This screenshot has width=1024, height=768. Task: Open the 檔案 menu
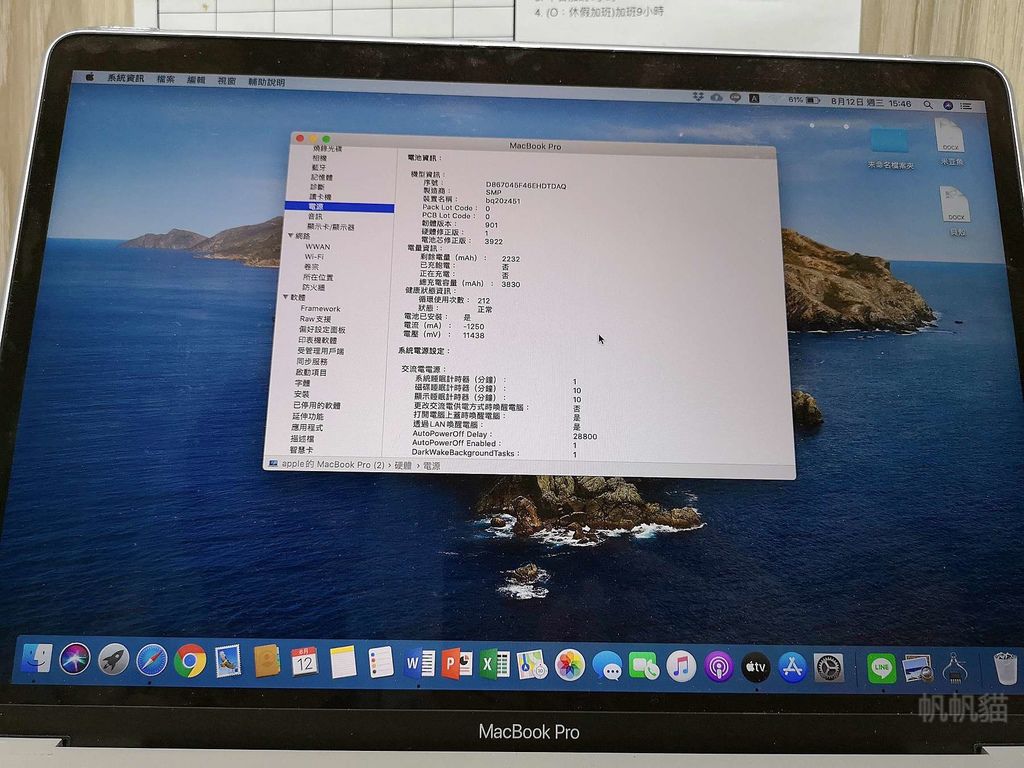[166, 79]
